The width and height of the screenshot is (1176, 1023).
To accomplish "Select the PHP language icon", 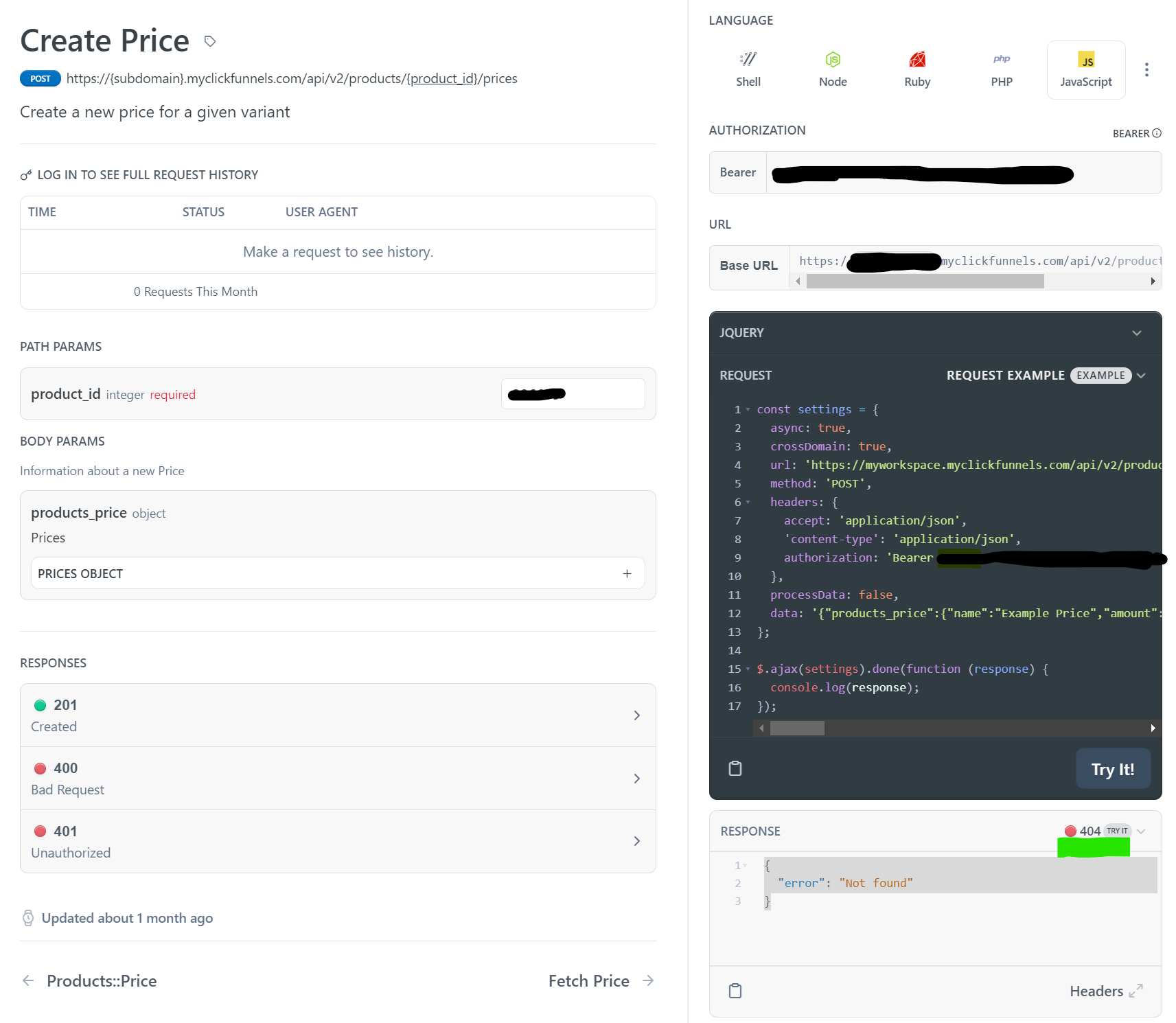I will [x=1002, y=59].
